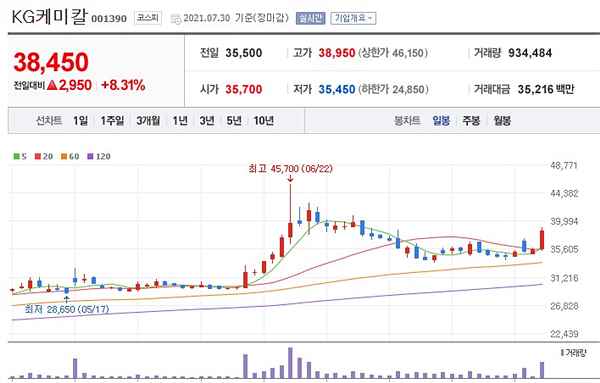The width and height of the screenshot is (600, 383).
Task: Click the 하한가 24,850 text
Action: (393, 89)
